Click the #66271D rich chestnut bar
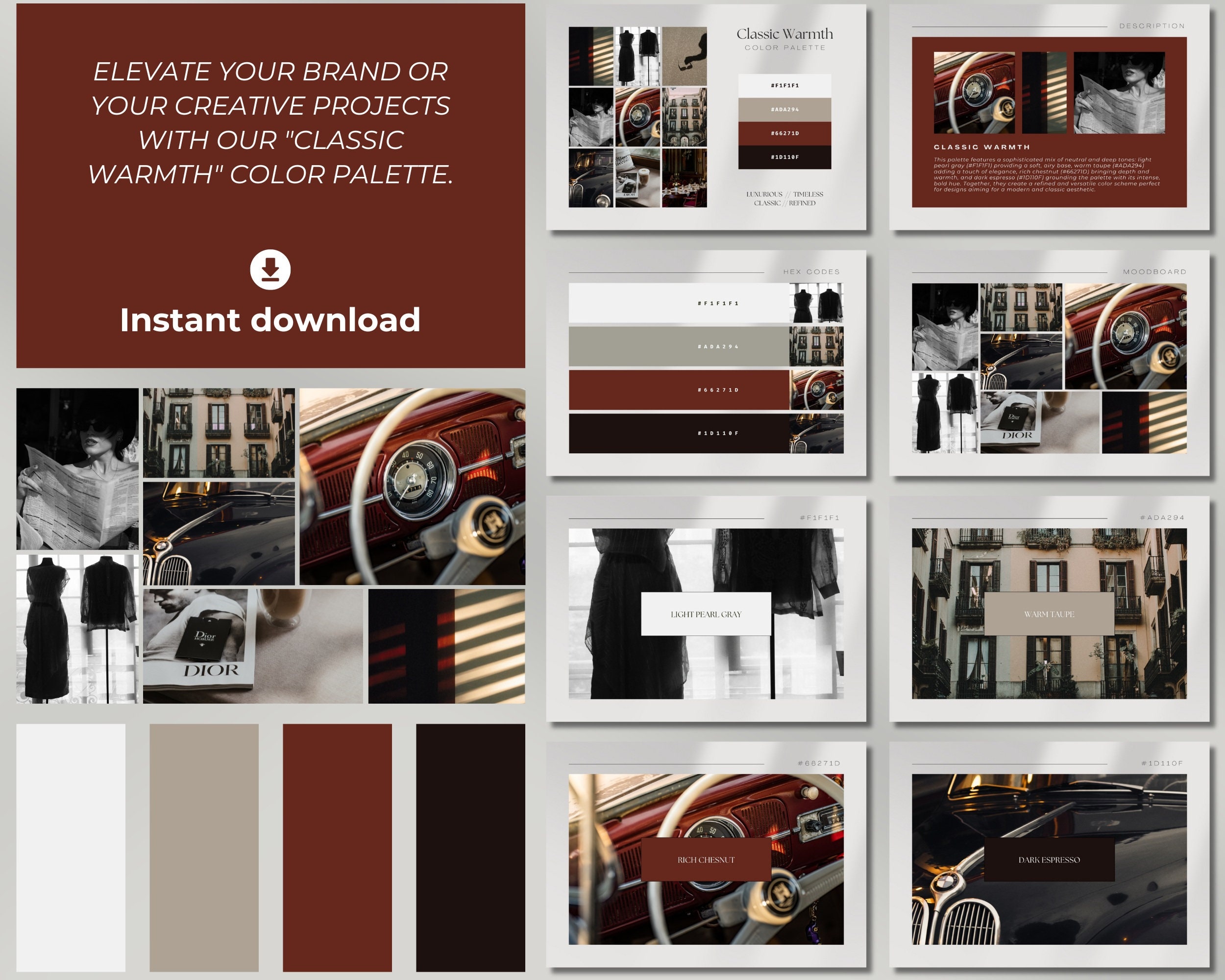This screenshot has width=1225, height=980. [718, 390]
